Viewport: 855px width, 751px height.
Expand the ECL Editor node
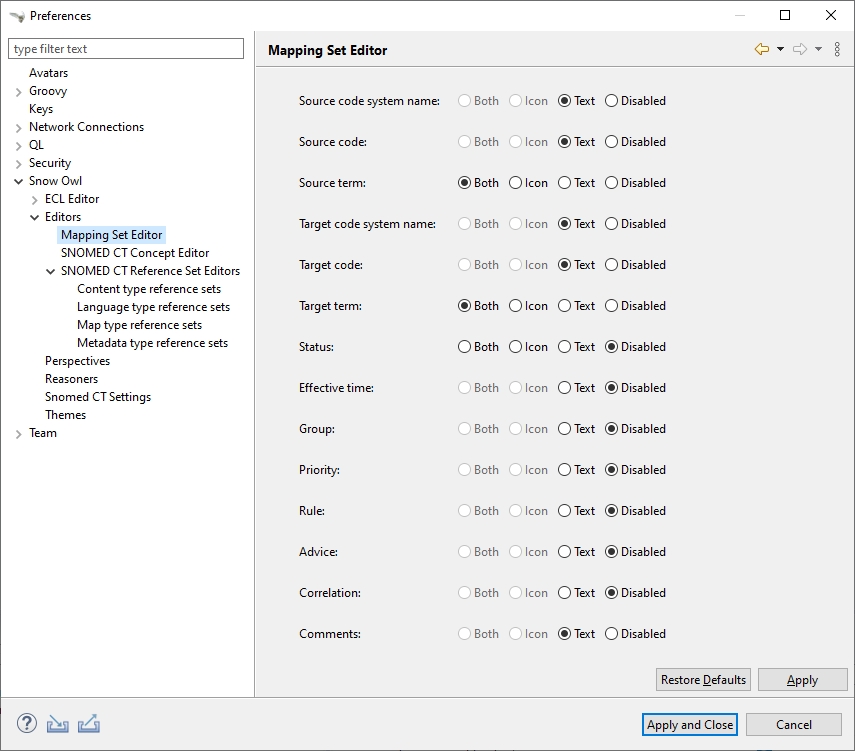pyautogui.click(x=35, y=199)
